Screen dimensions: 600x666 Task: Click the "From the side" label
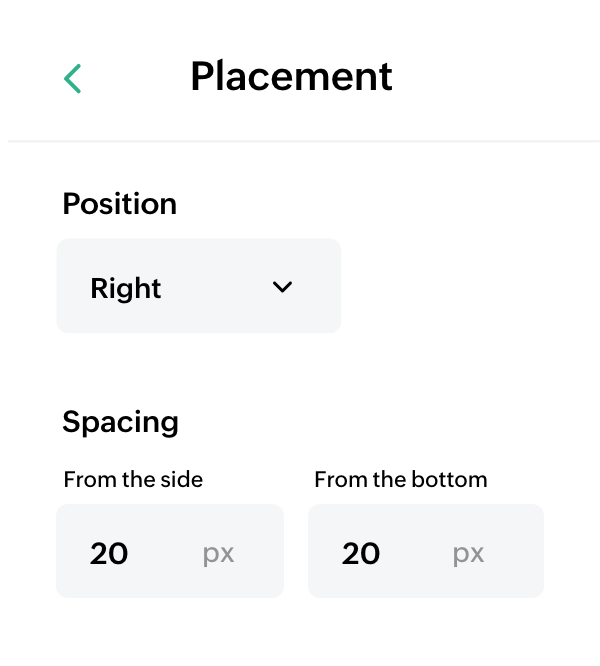pyautogui.click(x=133, y=480)
